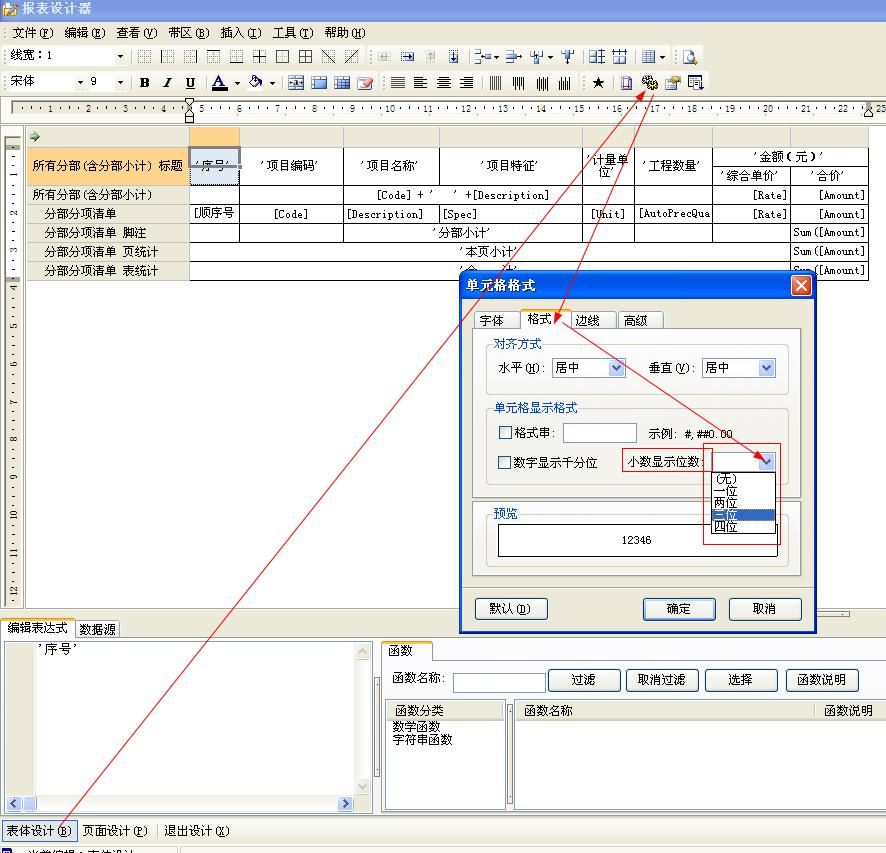The width and height of the screenshot is (886, 853).
Task: Toggle Italic formatting in toolbar
Action: tap(167, 83)
